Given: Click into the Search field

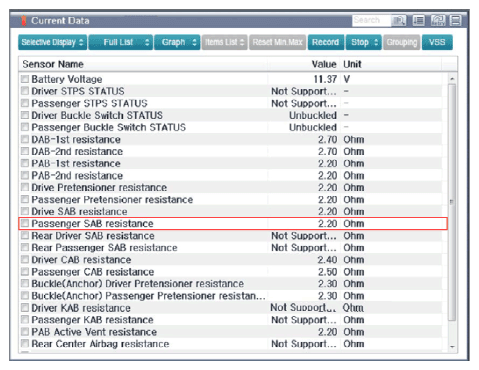Looking at the screenshot, I should pos(371,21).
